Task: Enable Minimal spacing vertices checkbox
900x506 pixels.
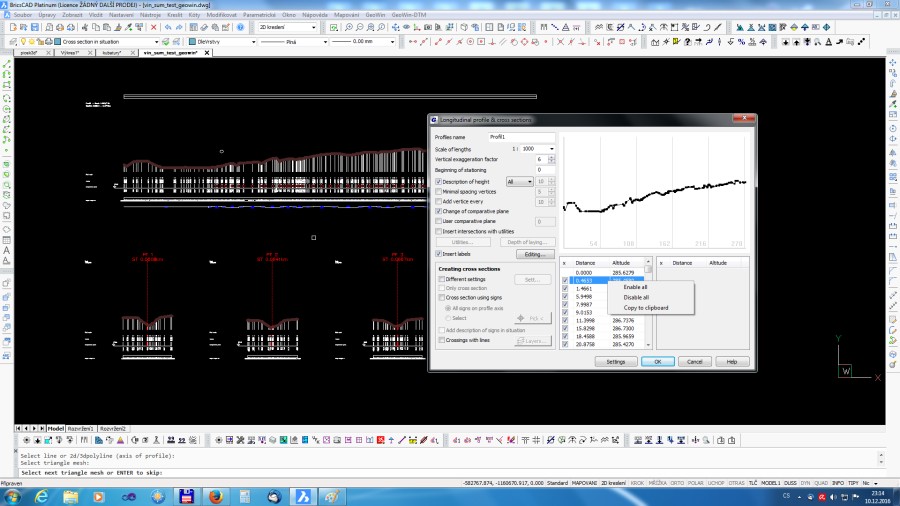Action: [x=439, y=192]
